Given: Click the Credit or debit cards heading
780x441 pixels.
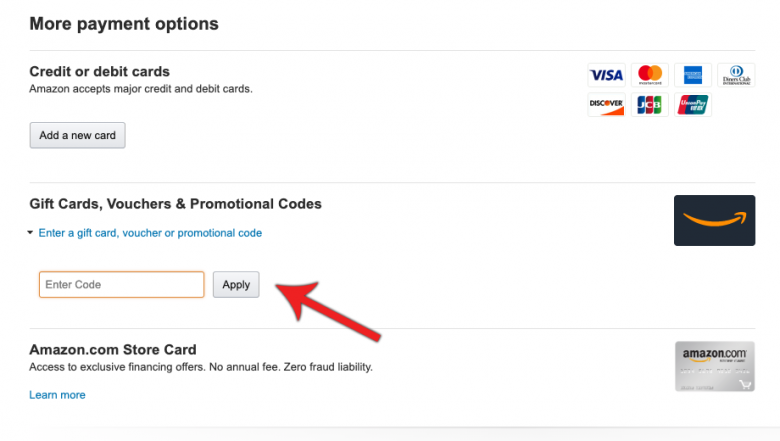Looking at the screenshot, I should click(x=99, y=72).
